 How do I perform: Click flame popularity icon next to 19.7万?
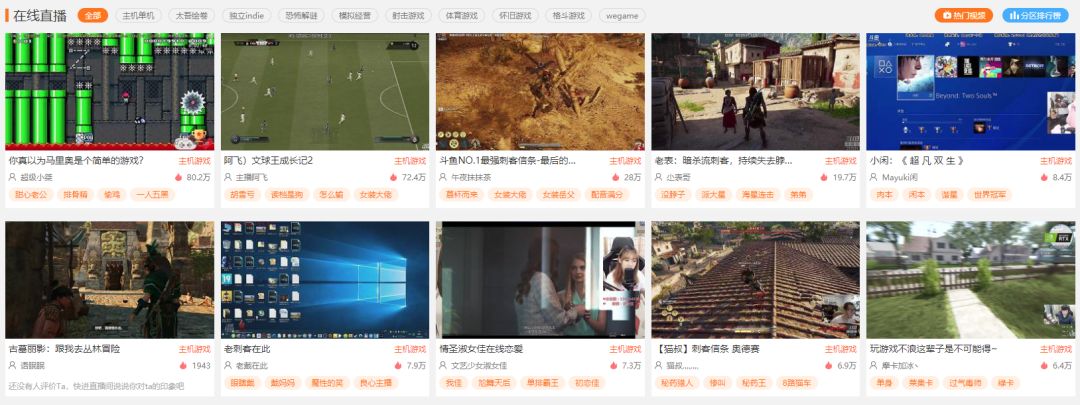coord(824,177)
